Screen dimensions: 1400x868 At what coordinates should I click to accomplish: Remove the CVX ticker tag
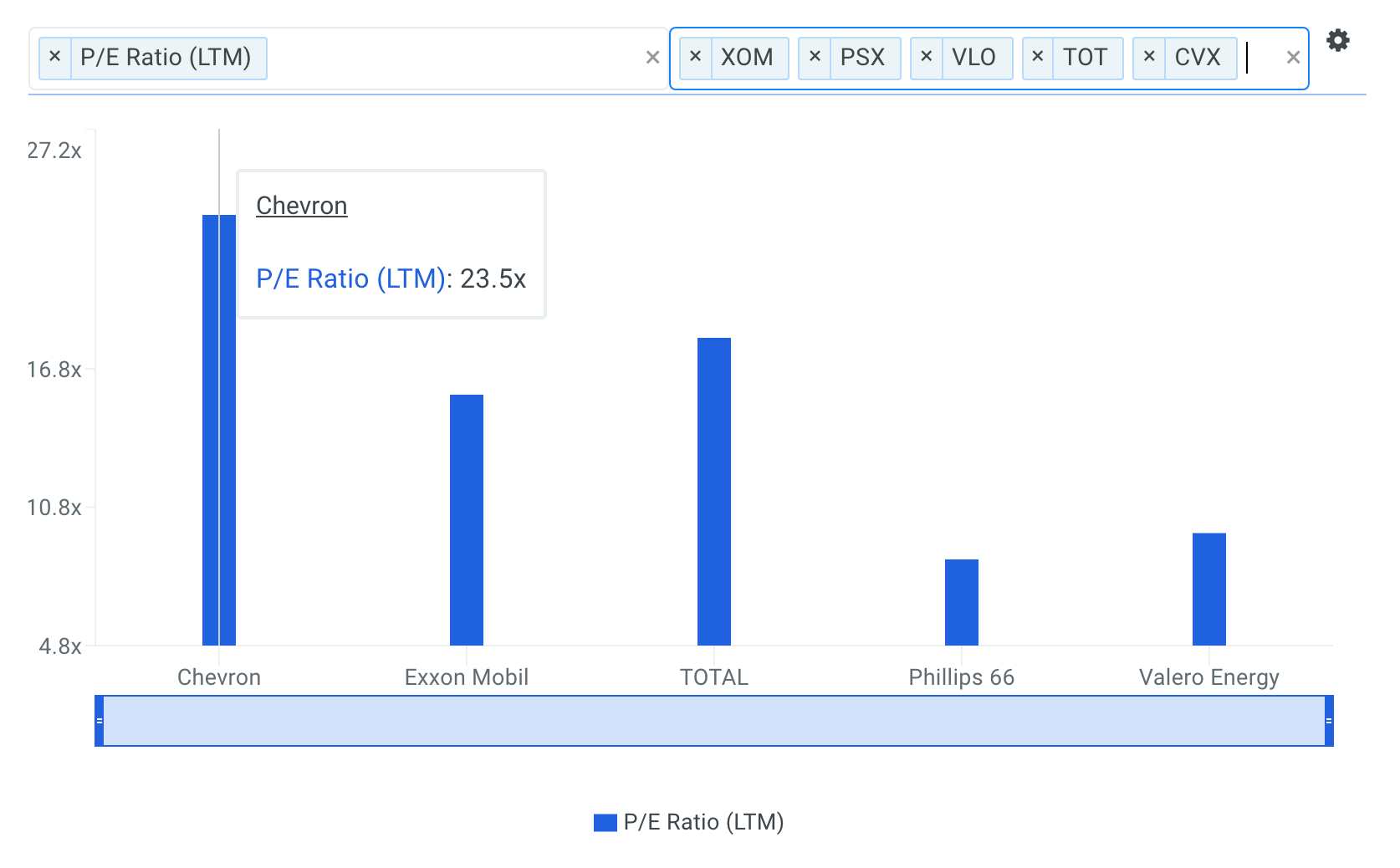[x=1149, y=58]
